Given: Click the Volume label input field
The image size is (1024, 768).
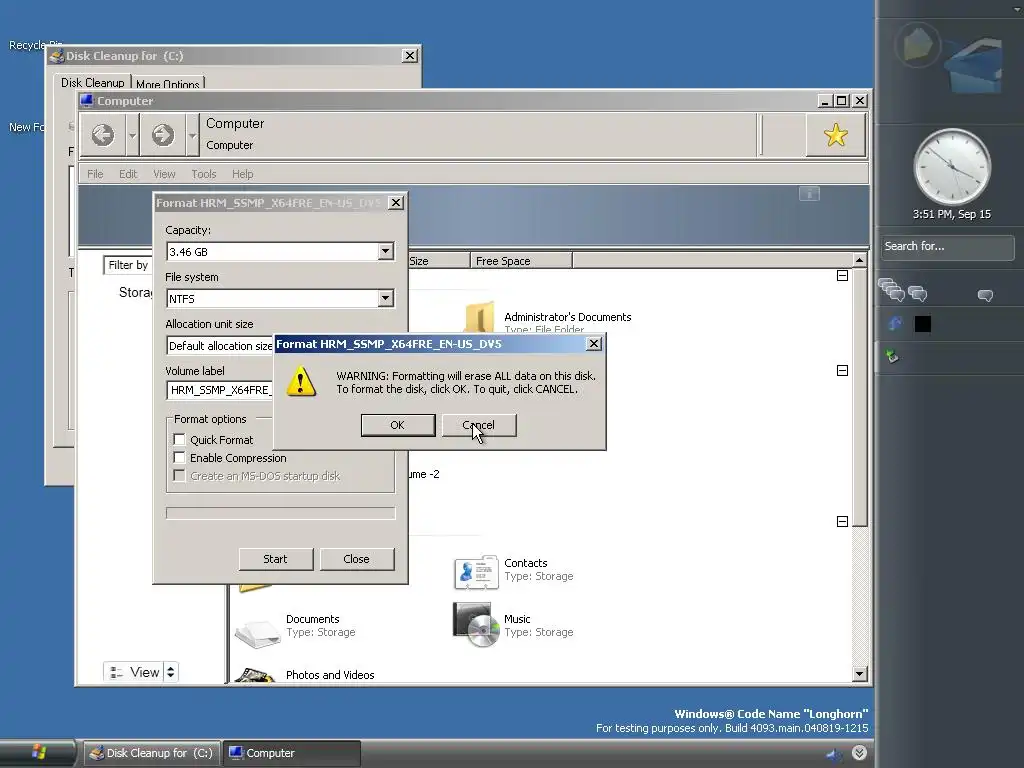Looking at the screenshot, I should point(219,390).
